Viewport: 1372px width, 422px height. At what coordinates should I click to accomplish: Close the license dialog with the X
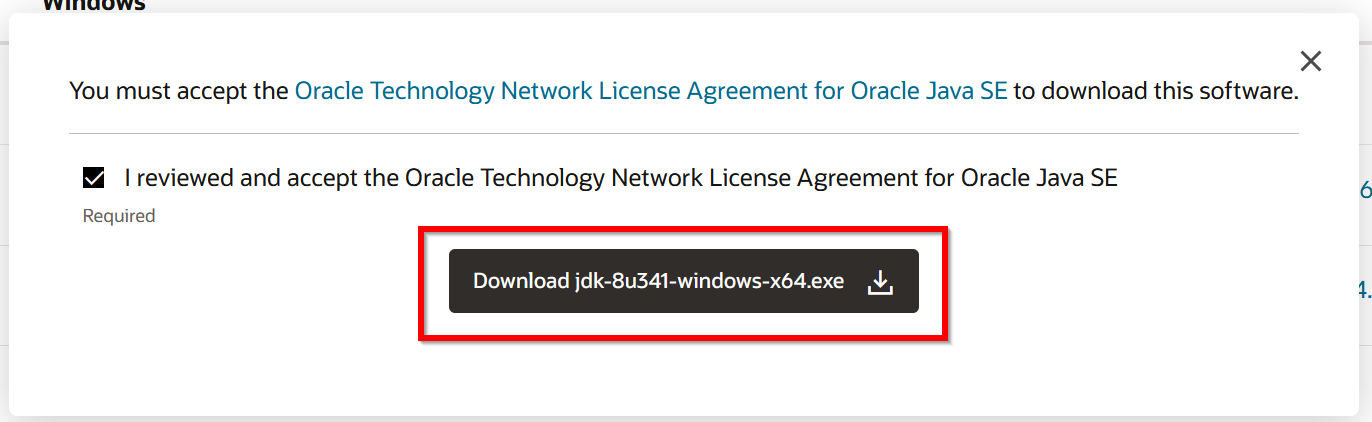pyautogui.click(x=1310, y=62)
